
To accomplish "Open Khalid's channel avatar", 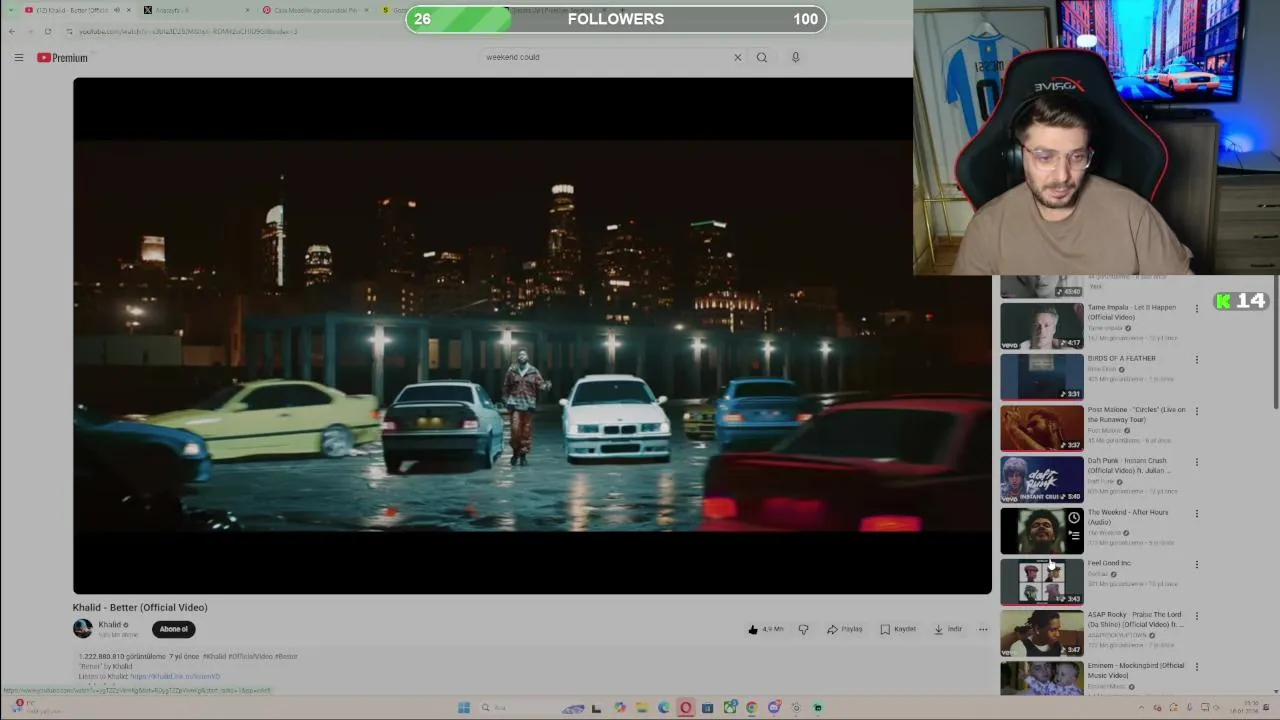I will (x=83, y=629).
